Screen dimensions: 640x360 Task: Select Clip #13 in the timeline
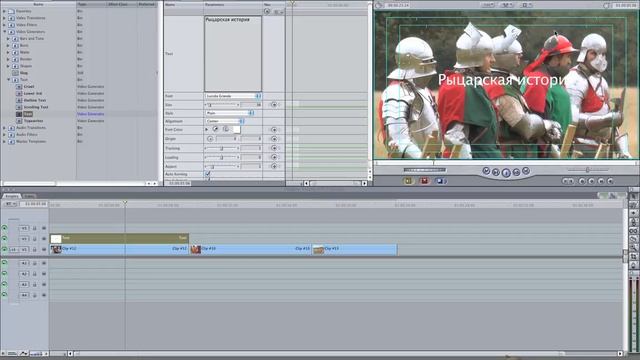355,249
